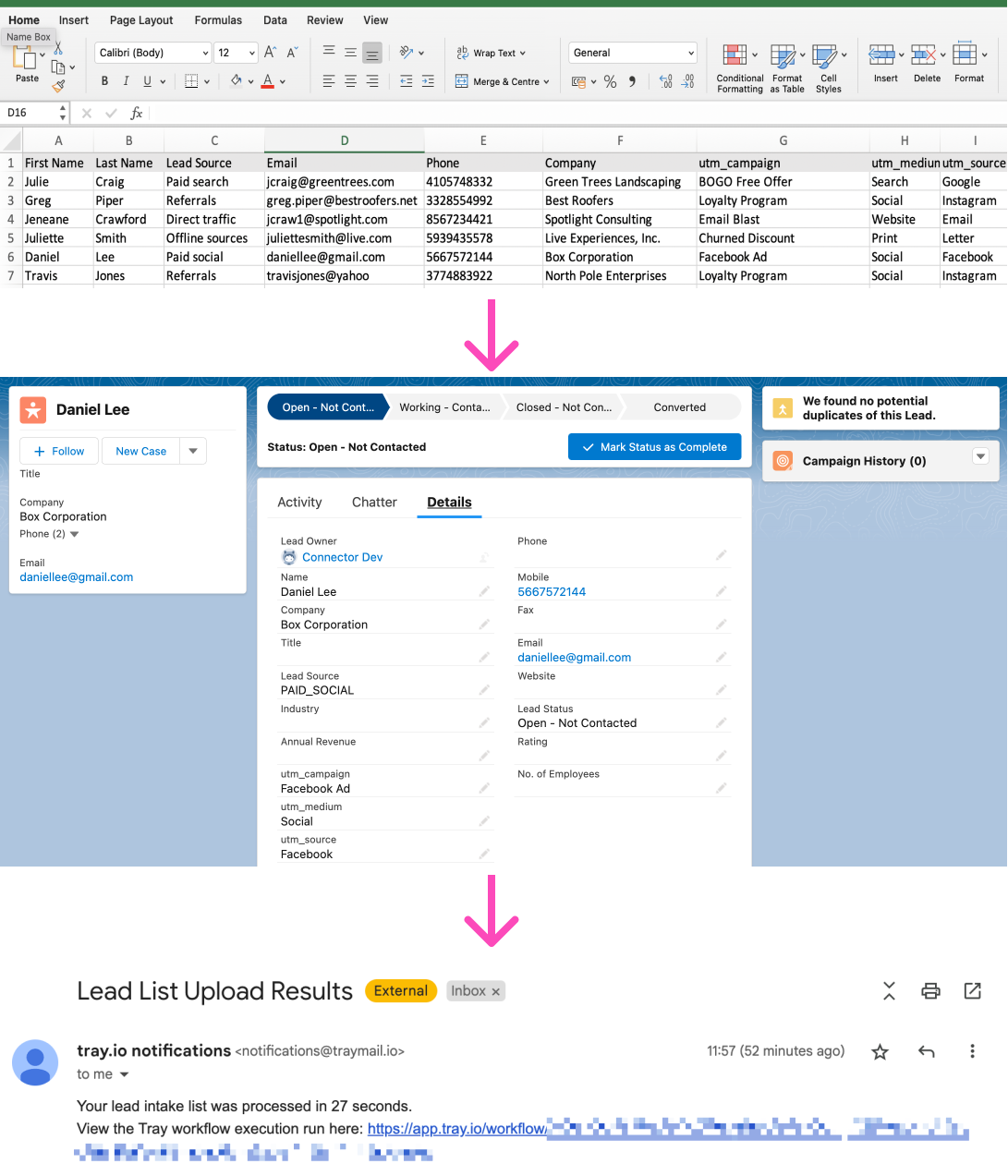Open the Insert ribbon tab
This screenshot has height=1176, width=1008.
[x=74, y=19]
